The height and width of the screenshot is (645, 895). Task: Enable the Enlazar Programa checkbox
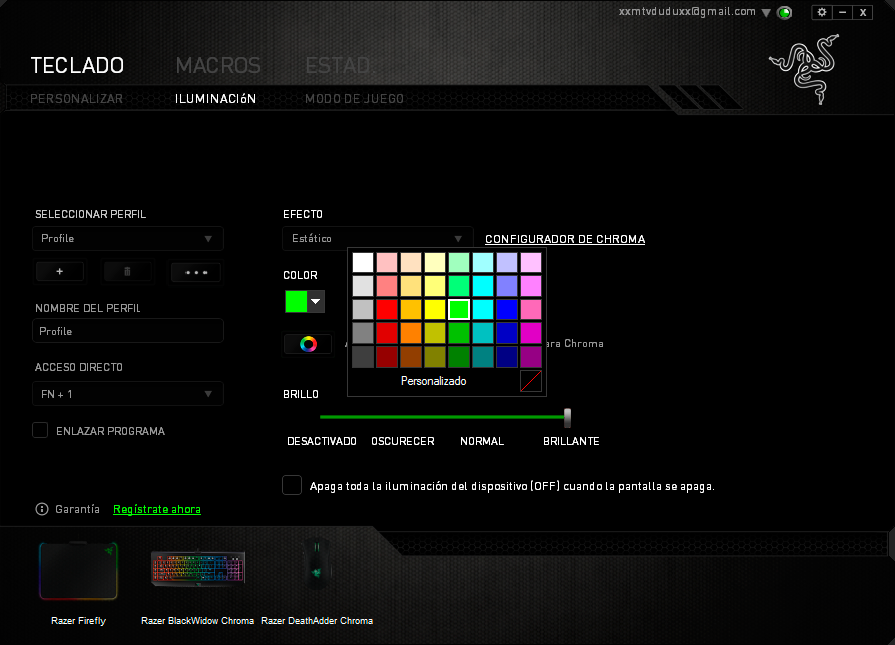point(40,430)
